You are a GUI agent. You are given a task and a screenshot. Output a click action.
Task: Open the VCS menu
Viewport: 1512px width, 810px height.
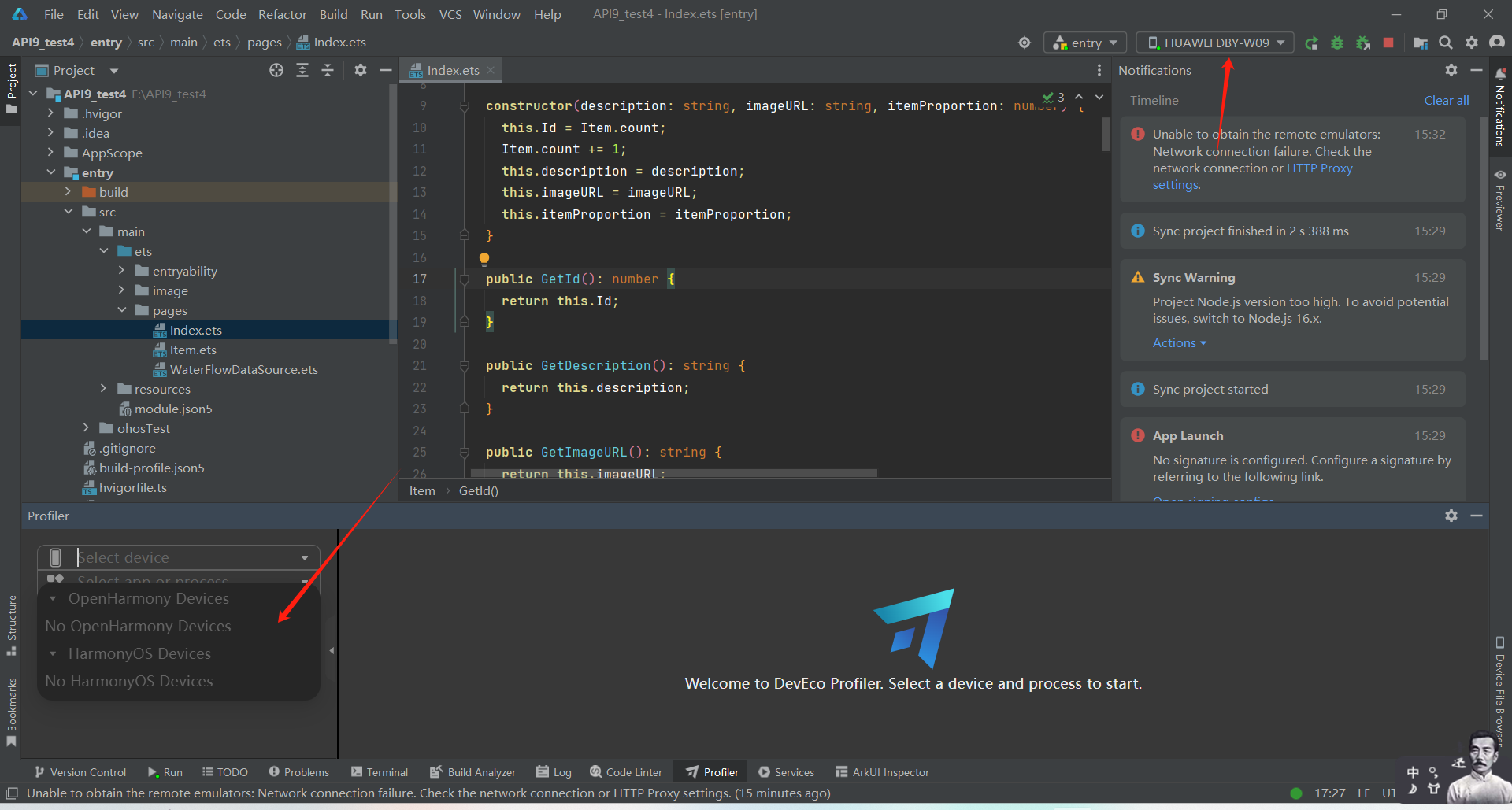(450, 14)
